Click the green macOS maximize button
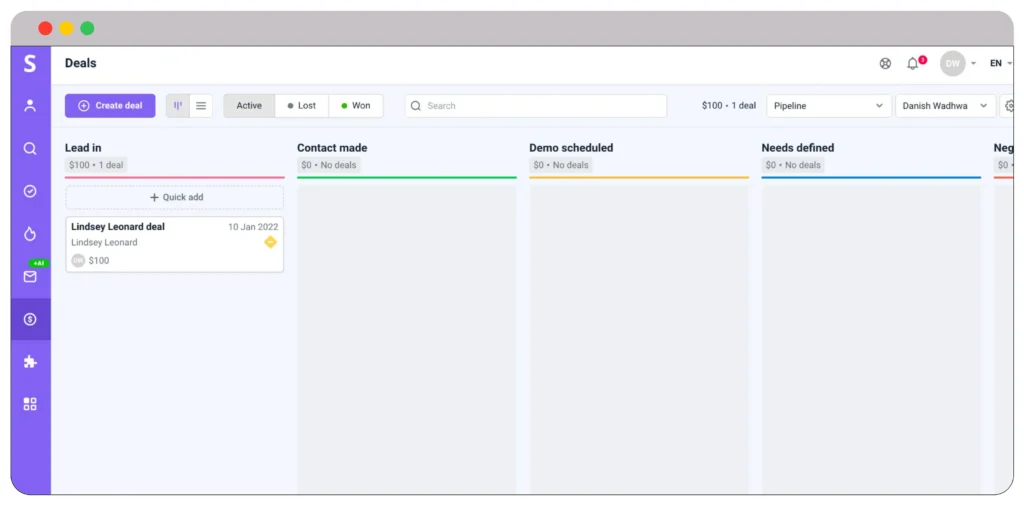This screenshot has width=1024, height=505. 88,29
